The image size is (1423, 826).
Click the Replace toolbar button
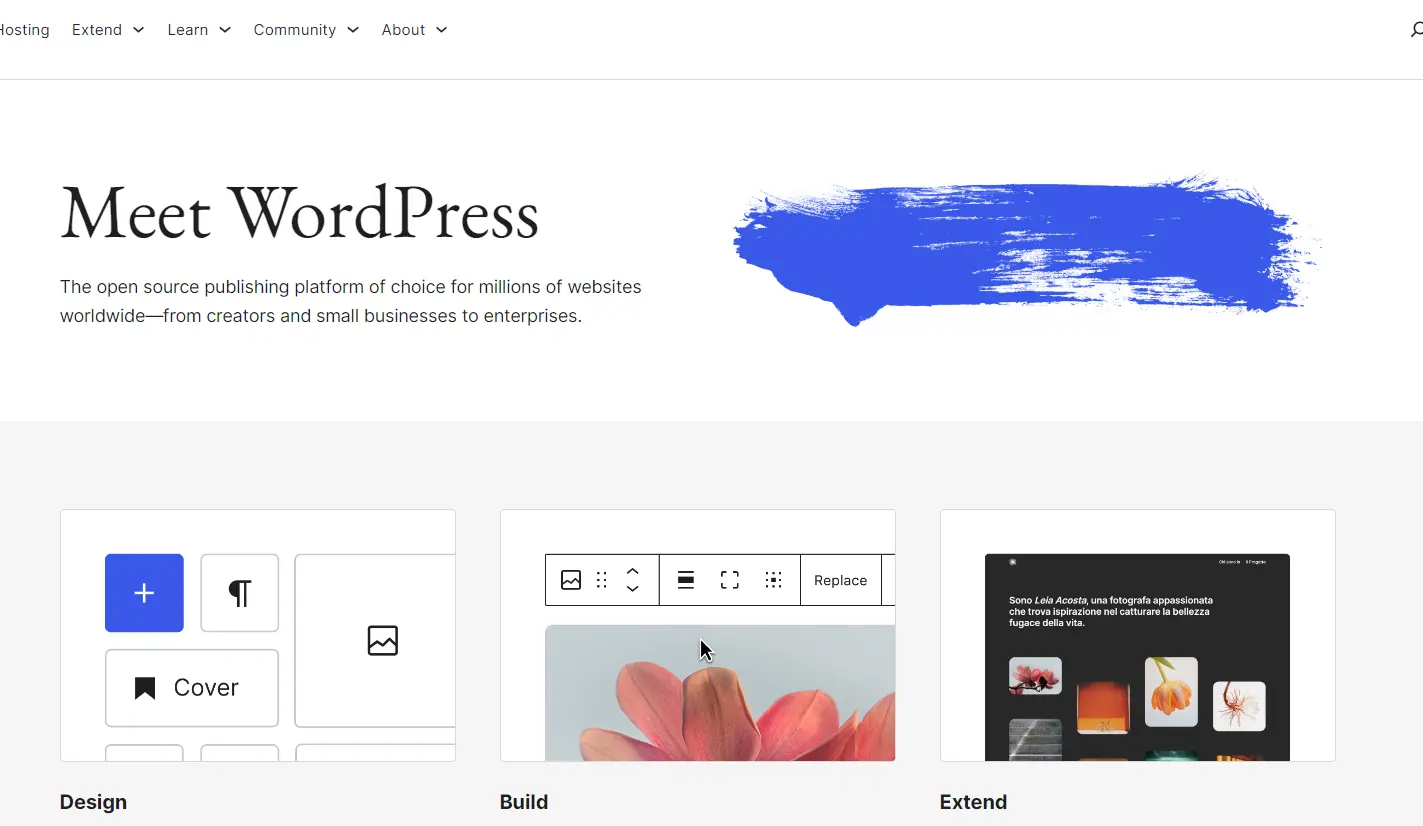click(x=840, y=580)
